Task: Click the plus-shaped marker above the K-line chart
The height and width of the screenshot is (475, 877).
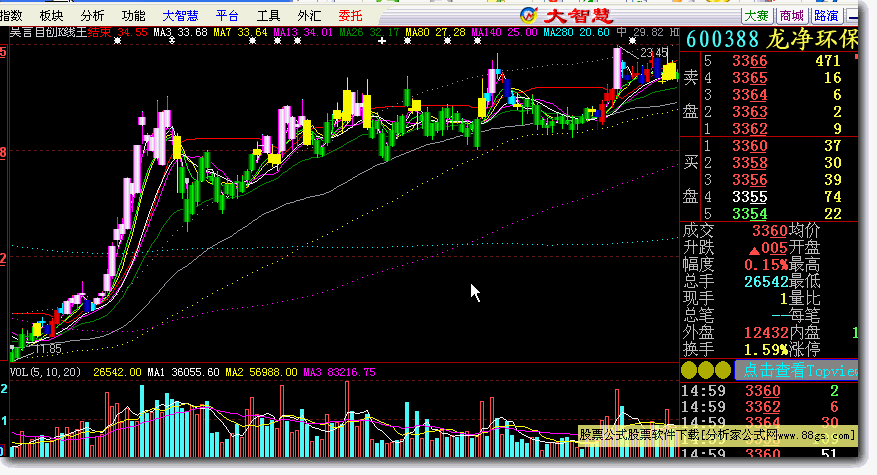Action: 381,41
